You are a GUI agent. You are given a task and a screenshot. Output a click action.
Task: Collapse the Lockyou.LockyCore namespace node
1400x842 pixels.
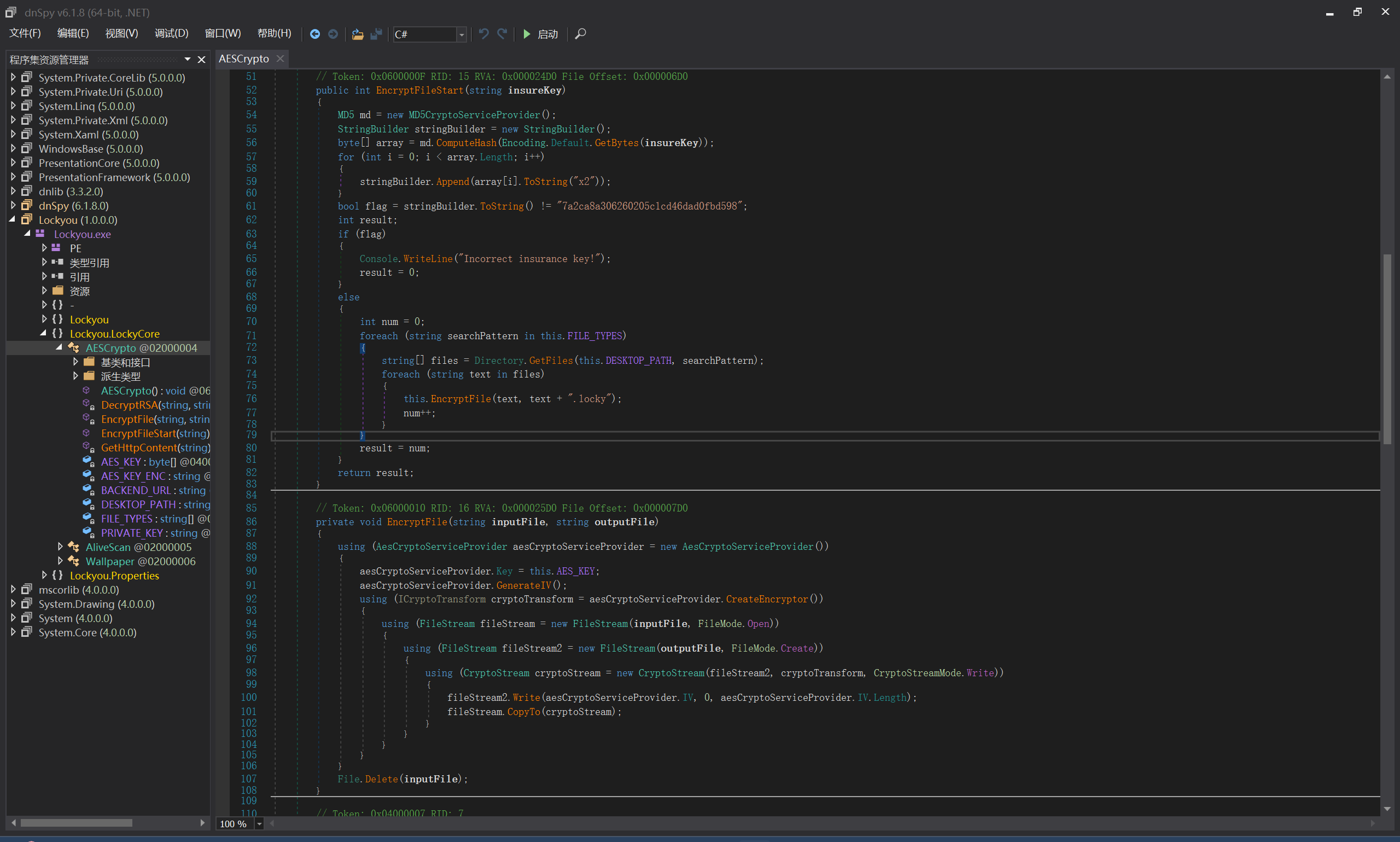[44, 334]
